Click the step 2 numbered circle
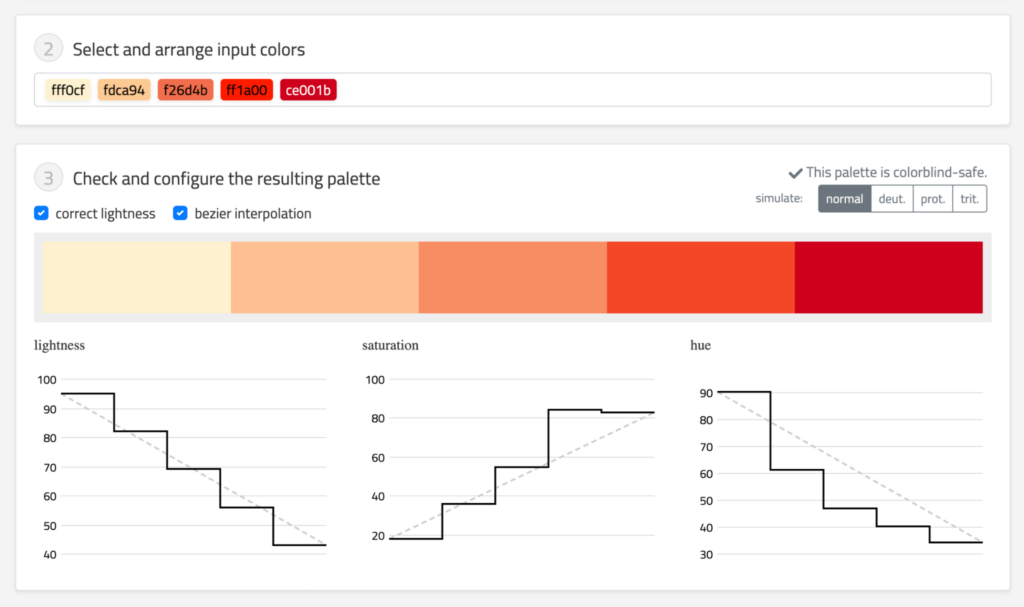 coord(48,47)
